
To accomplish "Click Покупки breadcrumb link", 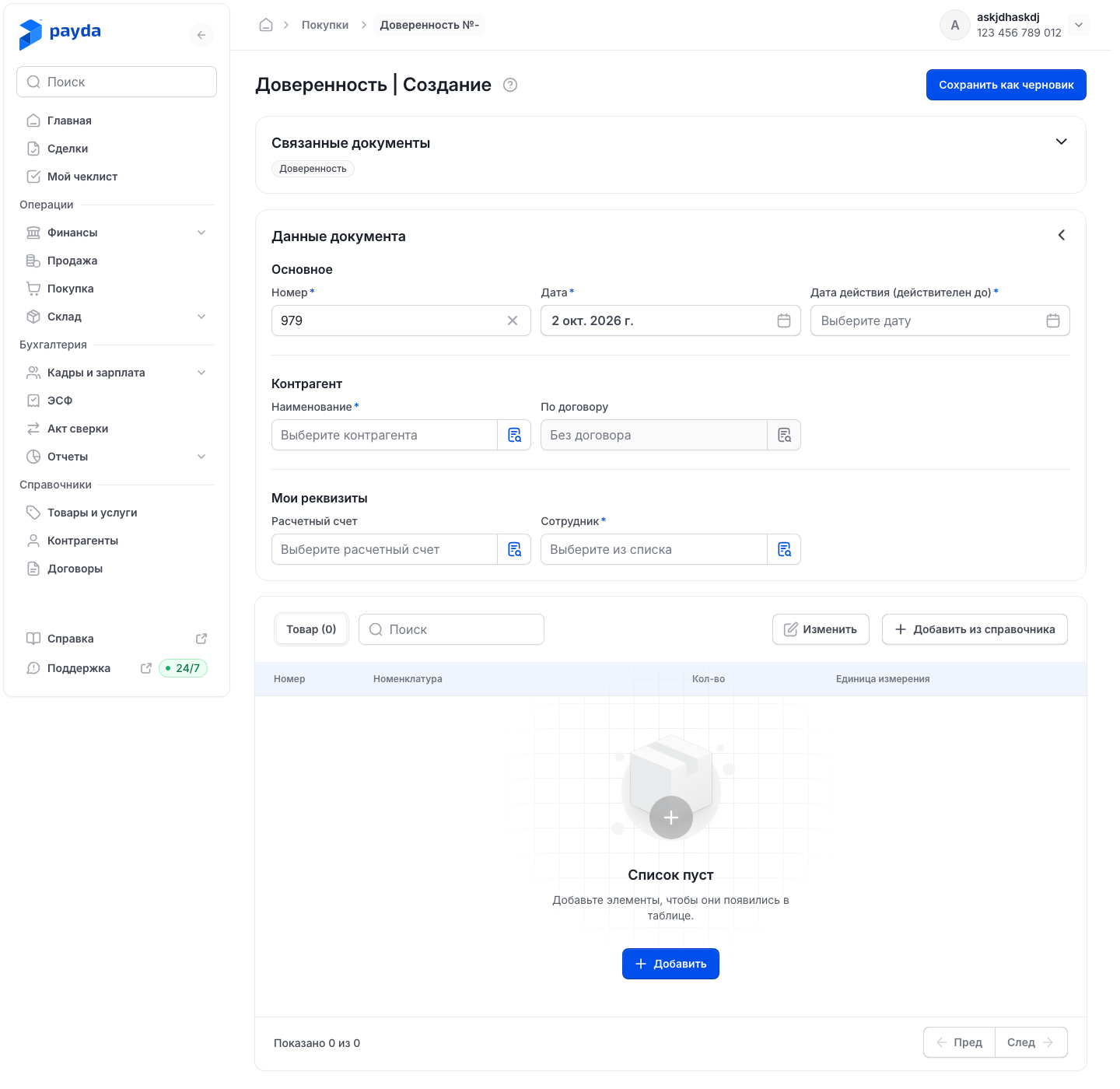I will [x=325, y=25].
